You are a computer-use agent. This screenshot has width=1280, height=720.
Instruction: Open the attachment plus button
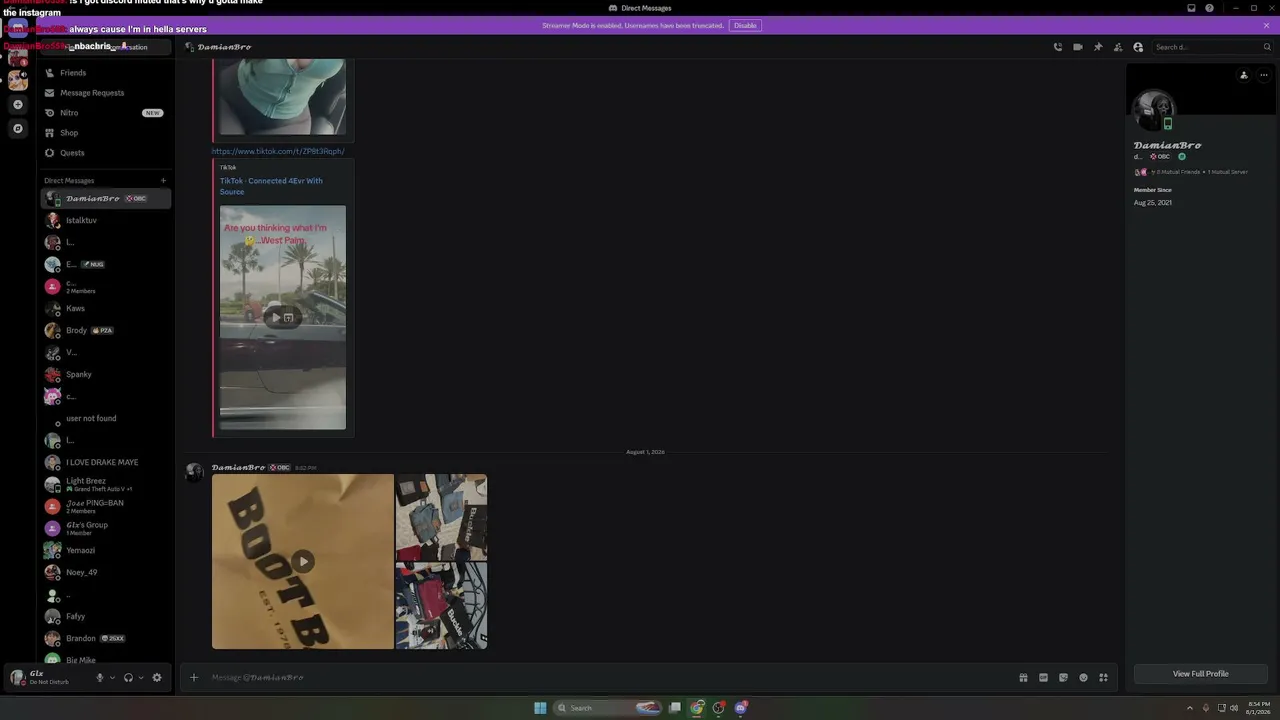click(194, 677)
